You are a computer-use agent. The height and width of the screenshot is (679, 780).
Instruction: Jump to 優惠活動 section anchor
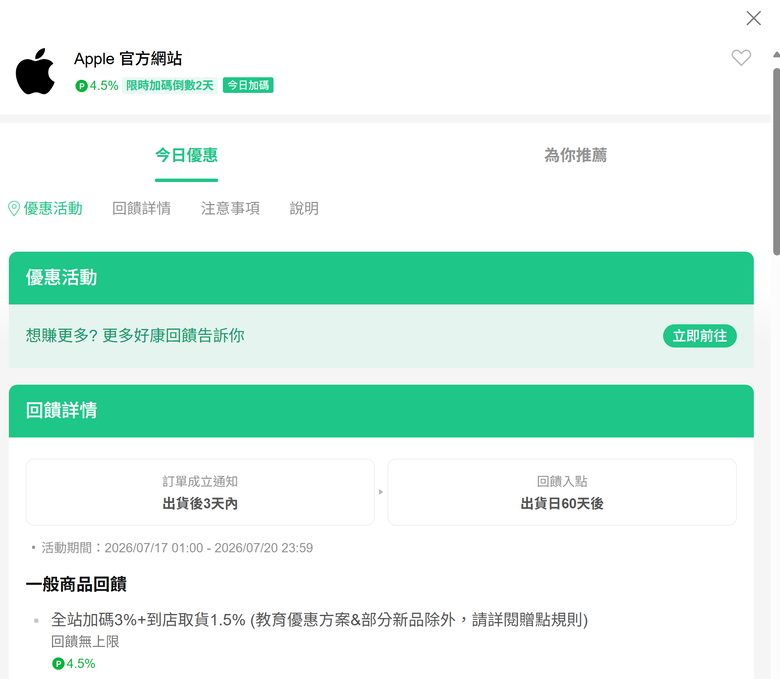(x=53, y=208)
